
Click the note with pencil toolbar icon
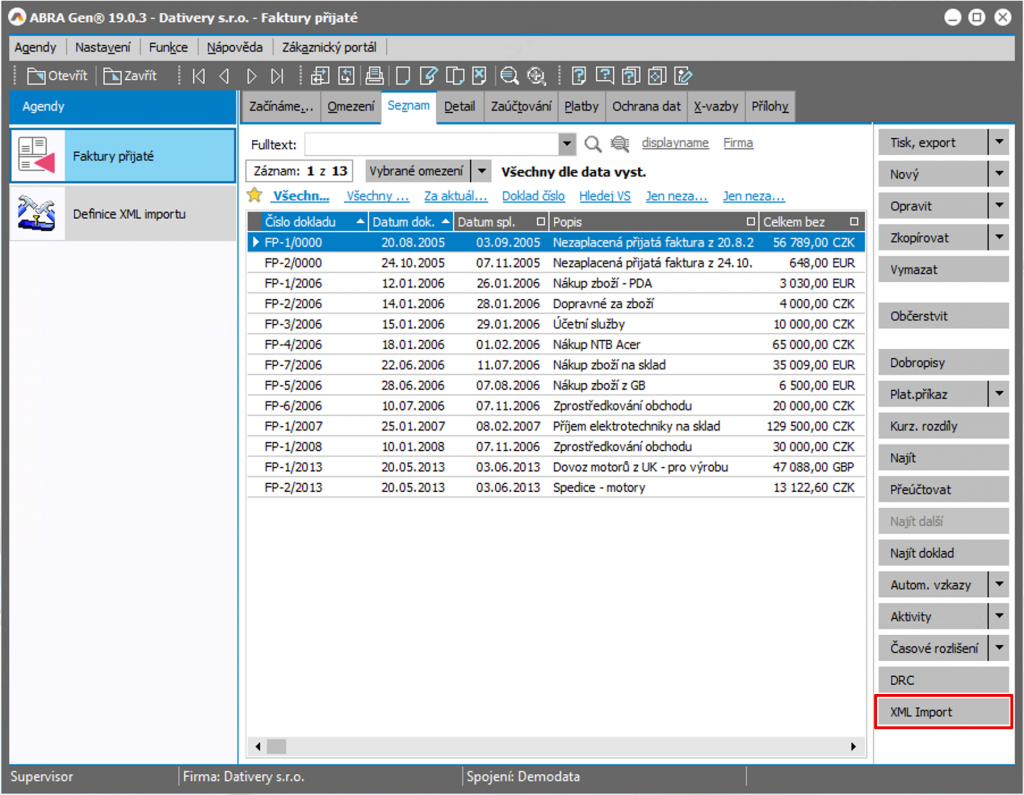683,76
